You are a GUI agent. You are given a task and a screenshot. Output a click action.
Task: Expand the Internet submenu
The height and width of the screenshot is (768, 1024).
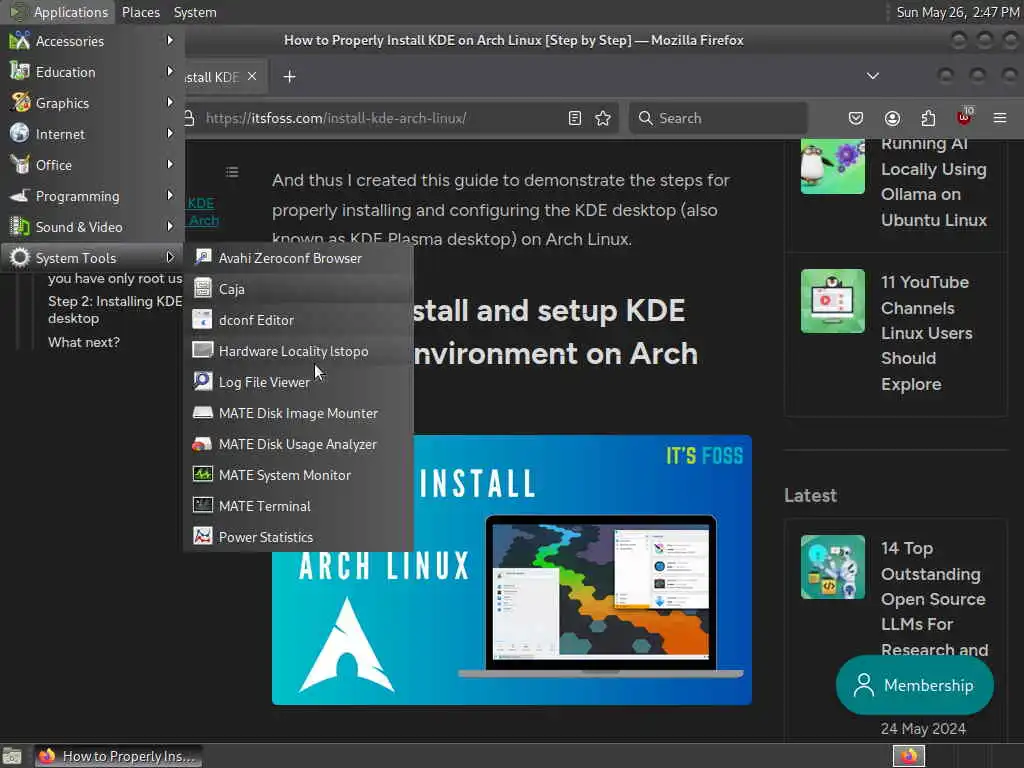pos(92,134)
